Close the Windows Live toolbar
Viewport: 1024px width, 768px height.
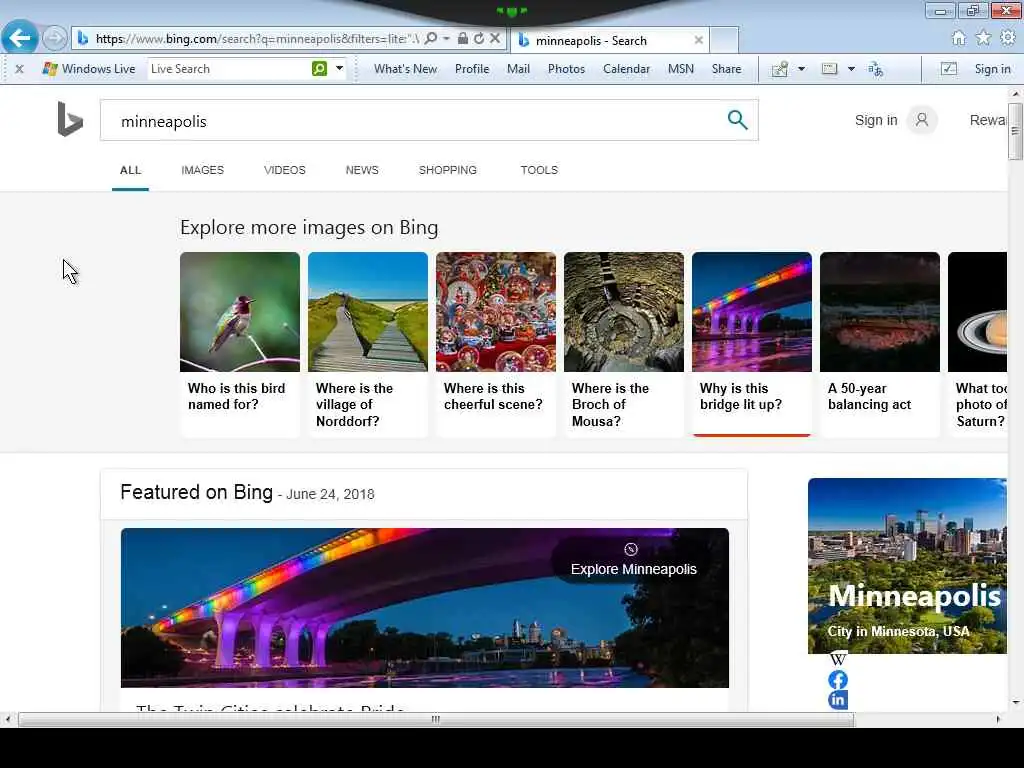tap(20, 69)
